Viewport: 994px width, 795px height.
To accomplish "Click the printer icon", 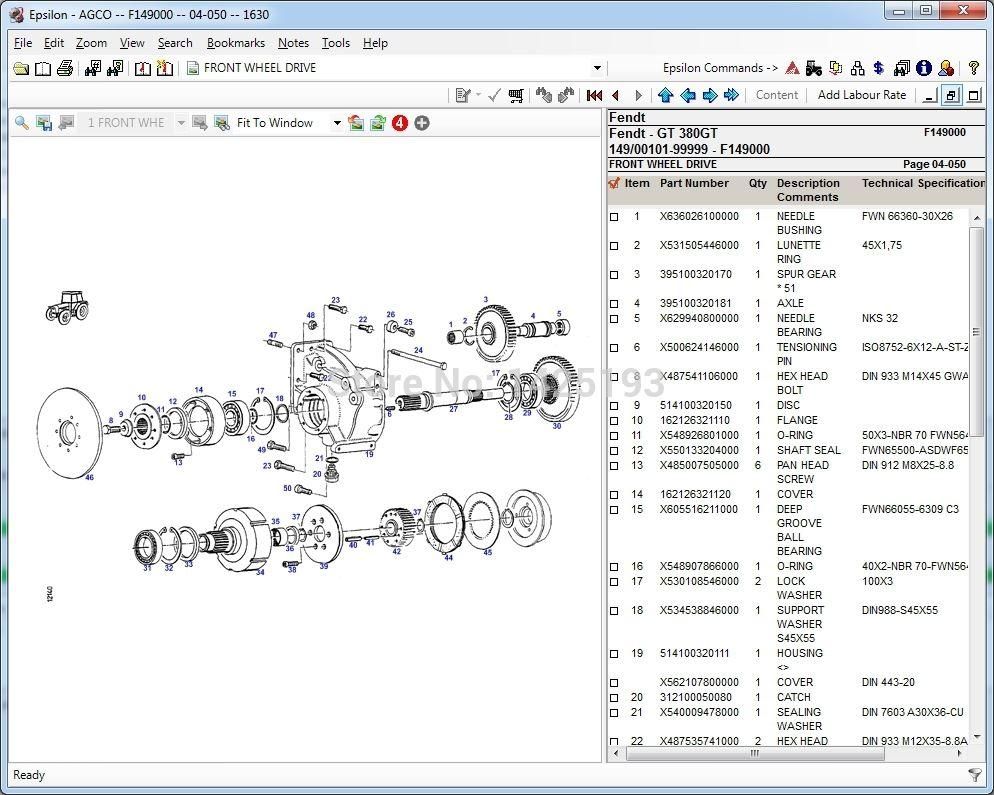I will (63, 68).
